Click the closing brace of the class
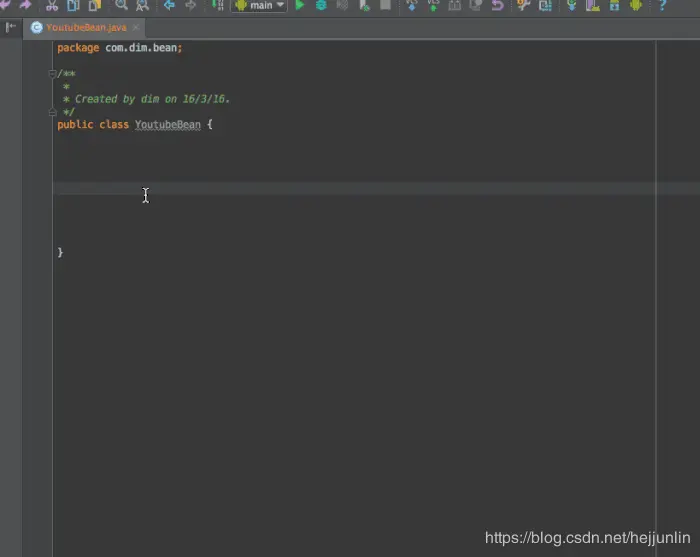The height and width of the screenshot is (557, 700). [60, 253]
